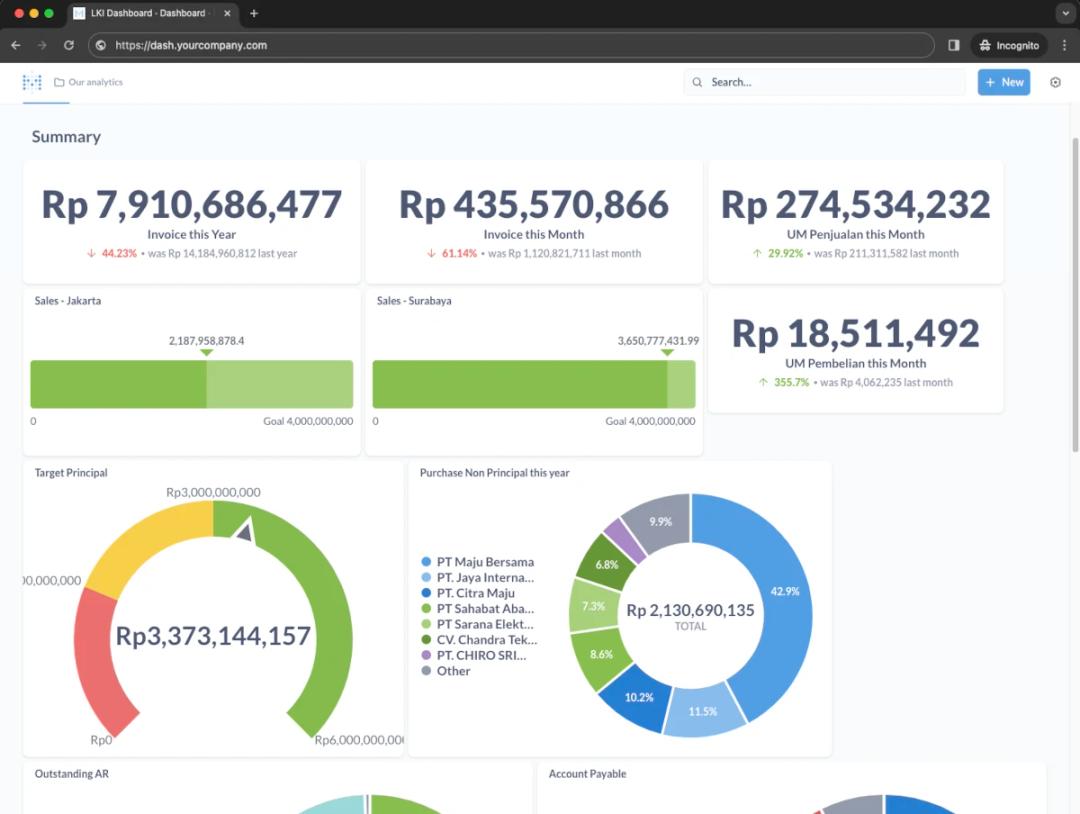Click the folder icon beside Our analytics
Image resolution: width=1080 pixels, height=814 pixels.
pyautogui.click(x=58, y=82)
